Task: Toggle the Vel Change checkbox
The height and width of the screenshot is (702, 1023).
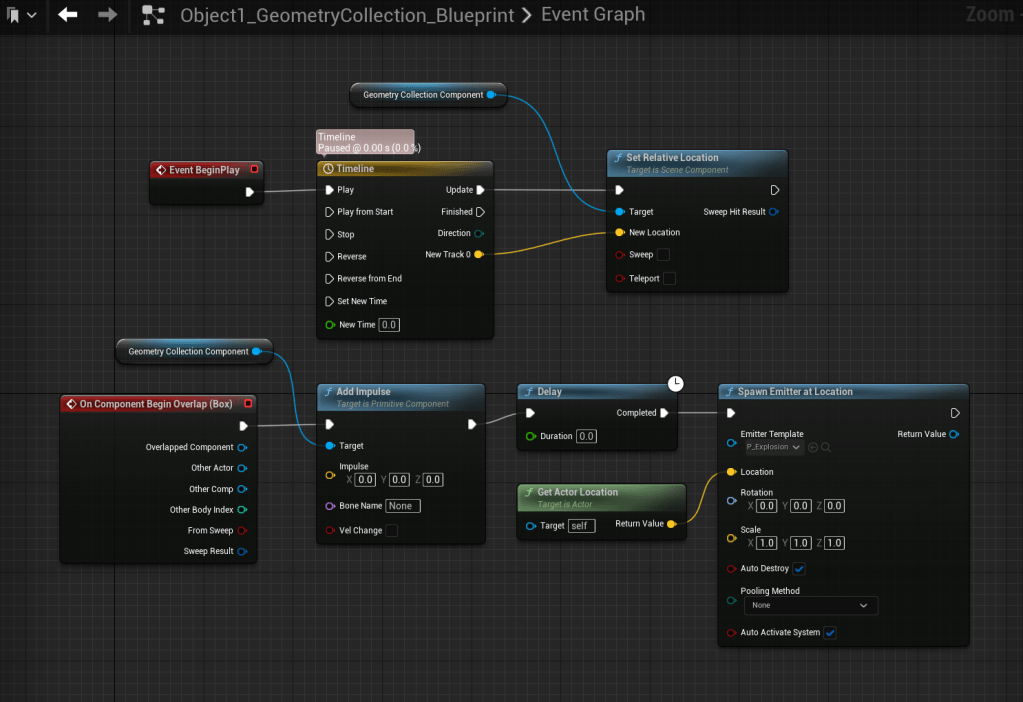Action: click(x=392, y=530)
